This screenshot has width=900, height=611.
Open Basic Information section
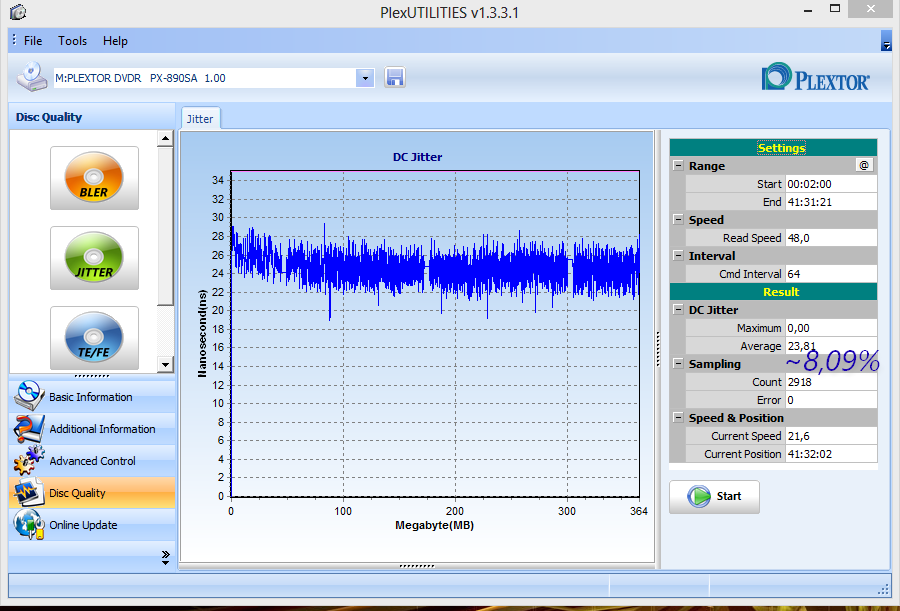click(x=92, y=396)
